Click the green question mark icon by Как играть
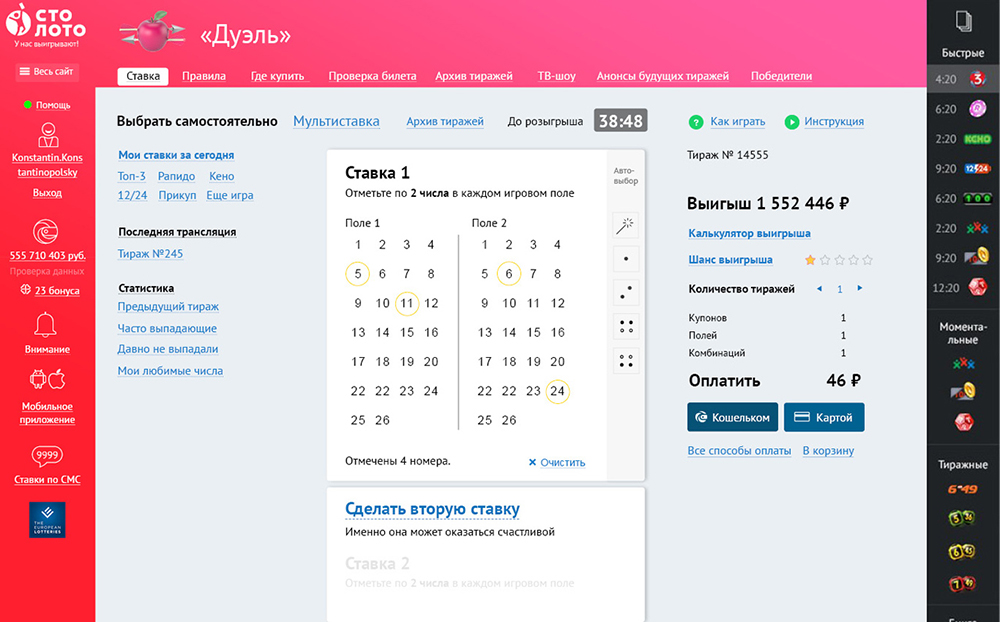This screenshot has width=1000, height=622. pyautogui.click(x=696, y=122)
